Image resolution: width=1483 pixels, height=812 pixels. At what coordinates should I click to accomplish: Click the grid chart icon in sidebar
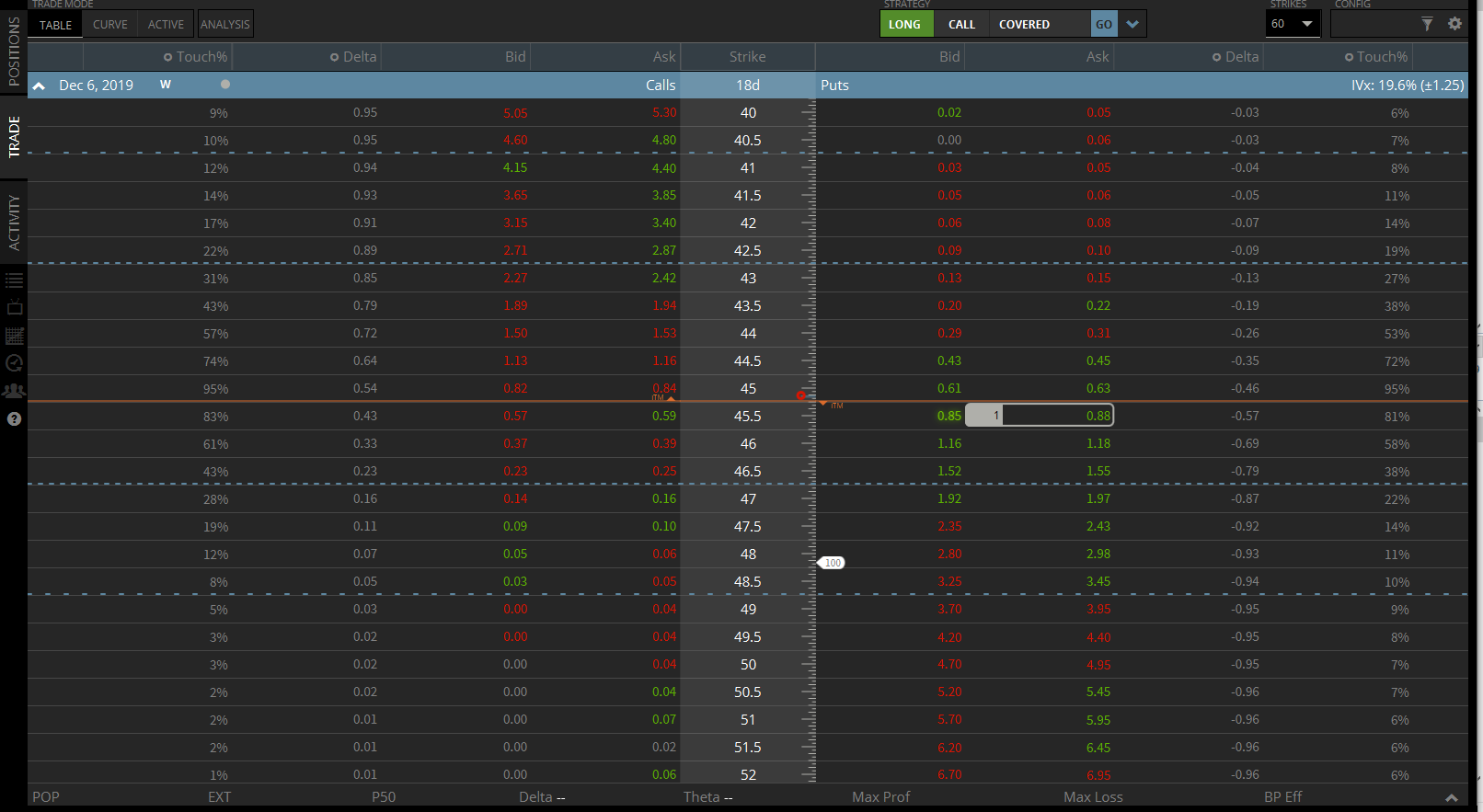[x=14, y=336]
